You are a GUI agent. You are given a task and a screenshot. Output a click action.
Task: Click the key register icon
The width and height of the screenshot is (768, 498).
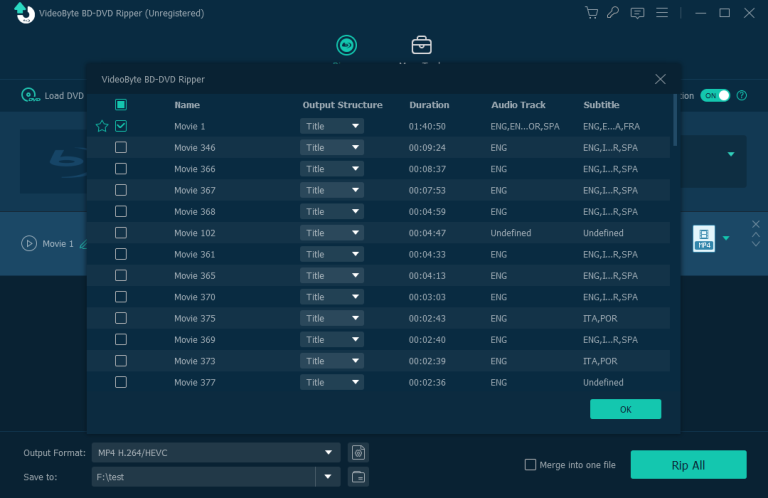(x=613, y=13)
